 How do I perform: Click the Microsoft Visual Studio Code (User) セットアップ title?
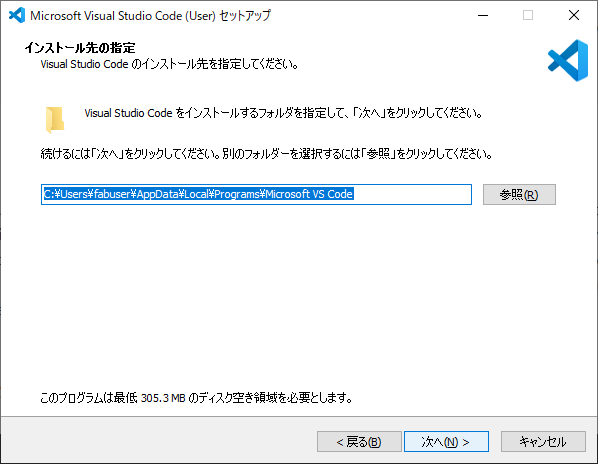(x=150, y=16)
